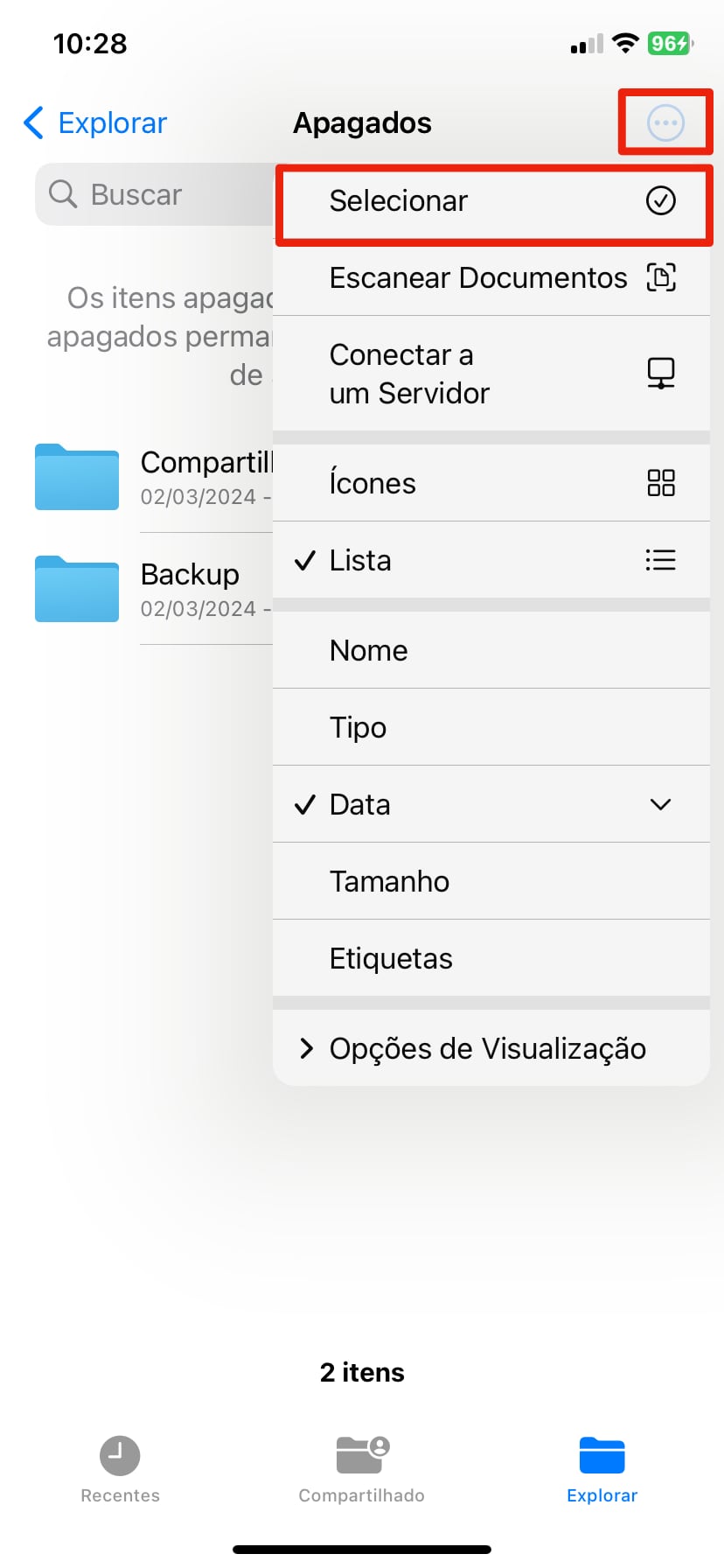Tap the Conectar a um Servidor monitor icon
The image size is (724, 1568).
click(x=660, y=374)
